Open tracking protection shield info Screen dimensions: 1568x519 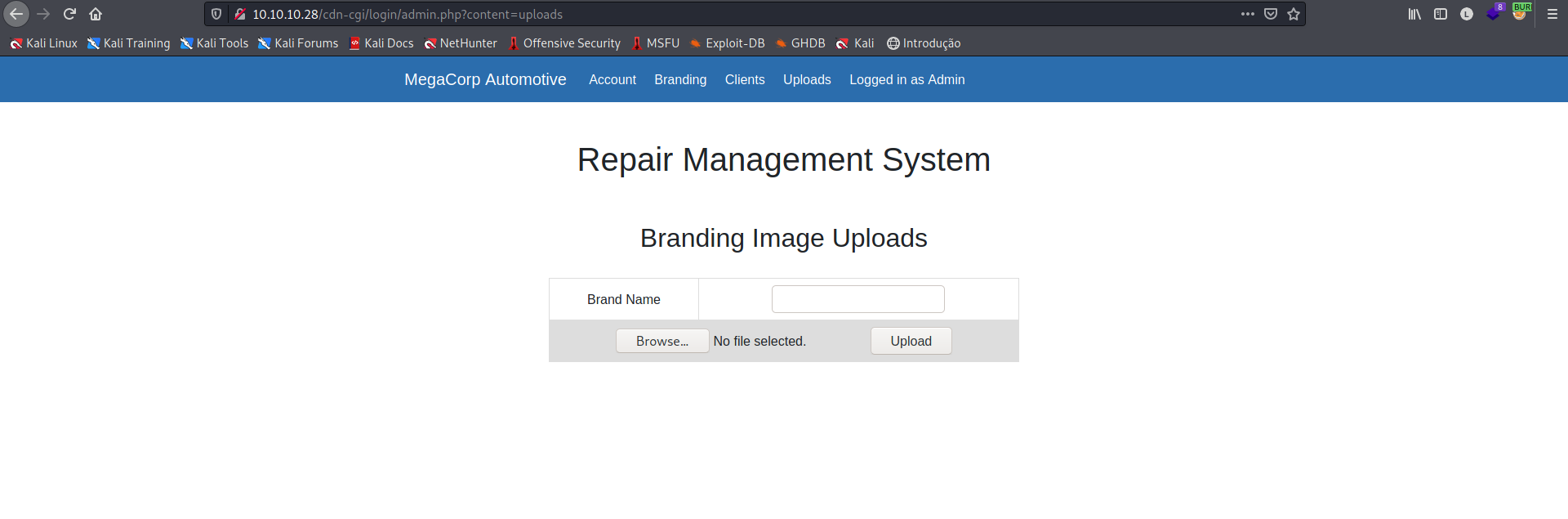click(x=216, y=14)
